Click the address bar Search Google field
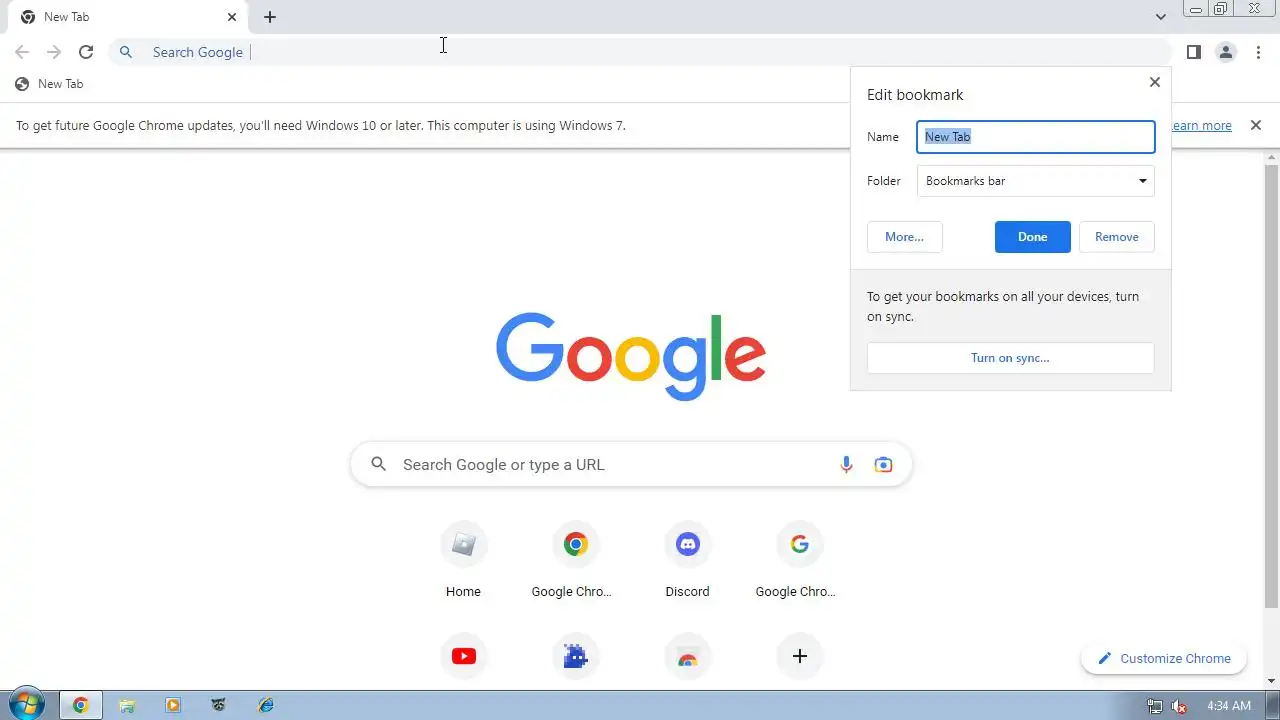The height and width of the screenshot is (720, 1280). [640, 52]
